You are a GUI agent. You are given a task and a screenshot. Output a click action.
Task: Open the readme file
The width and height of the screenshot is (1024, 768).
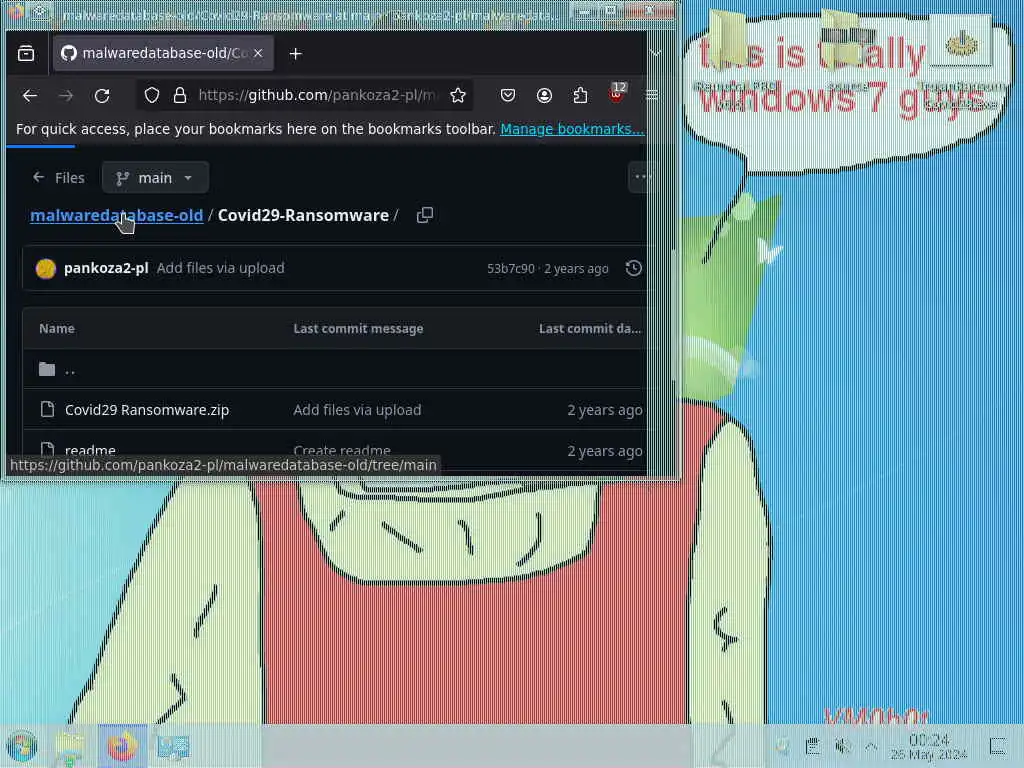(x=90, y=450)
